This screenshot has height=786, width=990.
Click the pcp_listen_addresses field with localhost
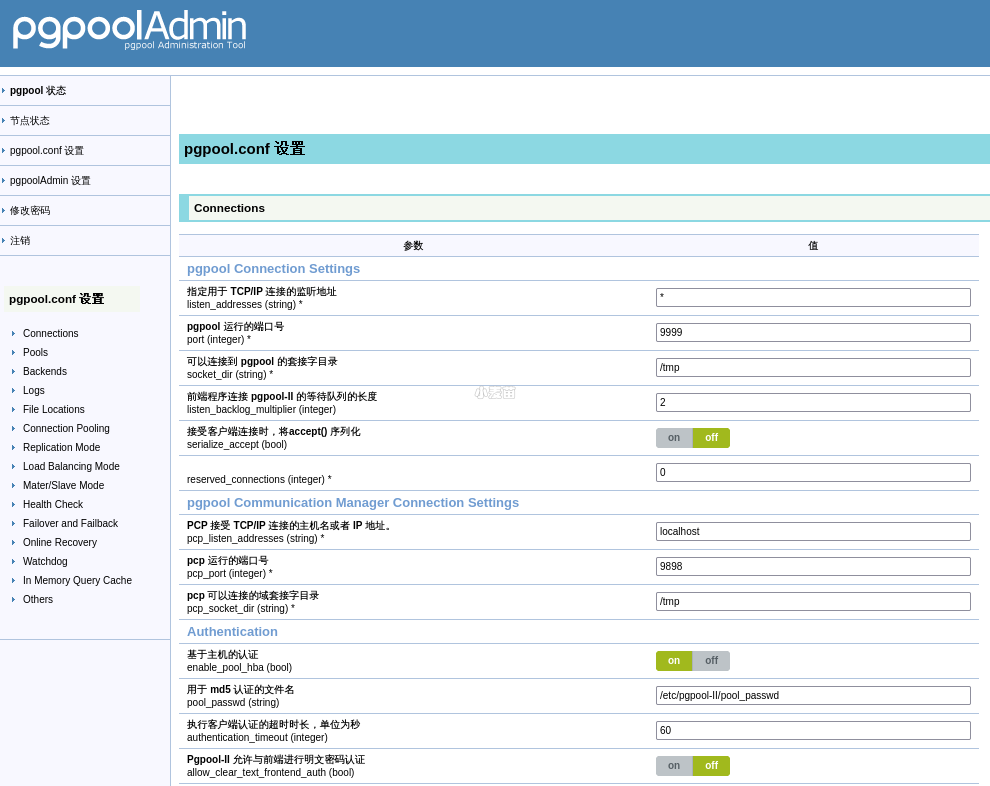point(813,532)
